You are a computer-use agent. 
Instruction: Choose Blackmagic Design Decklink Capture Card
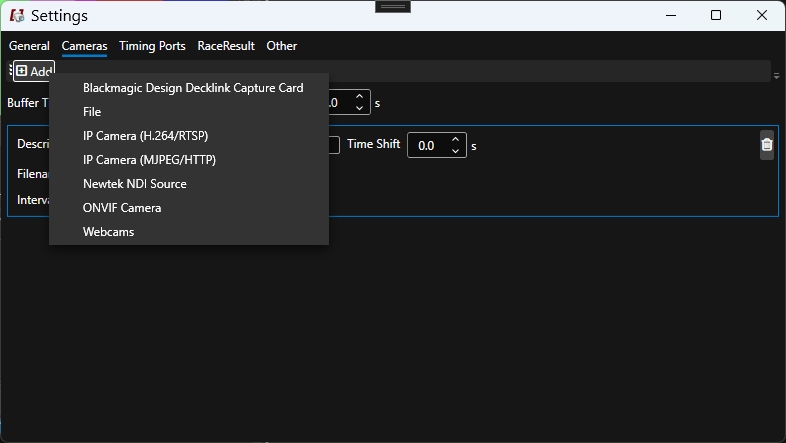pyautogui.click(x=193, y=88)
